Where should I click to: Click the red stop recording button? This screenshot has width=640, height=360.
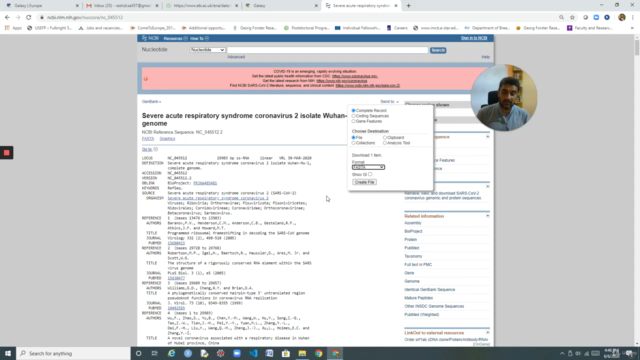pyautogui.click(x=7, y=153)
